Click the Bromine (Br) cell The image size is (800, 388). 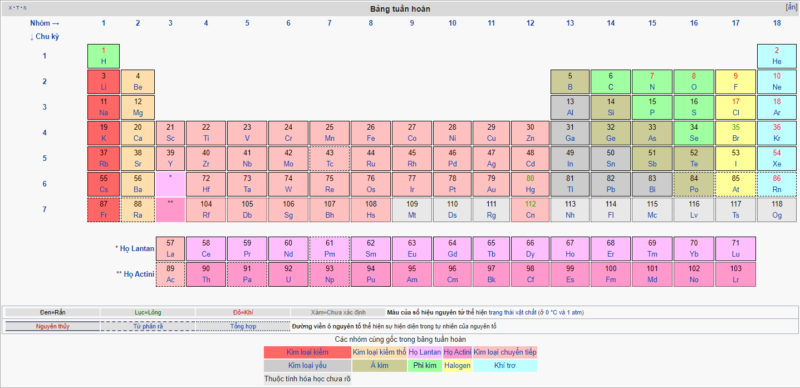(735, 133)
